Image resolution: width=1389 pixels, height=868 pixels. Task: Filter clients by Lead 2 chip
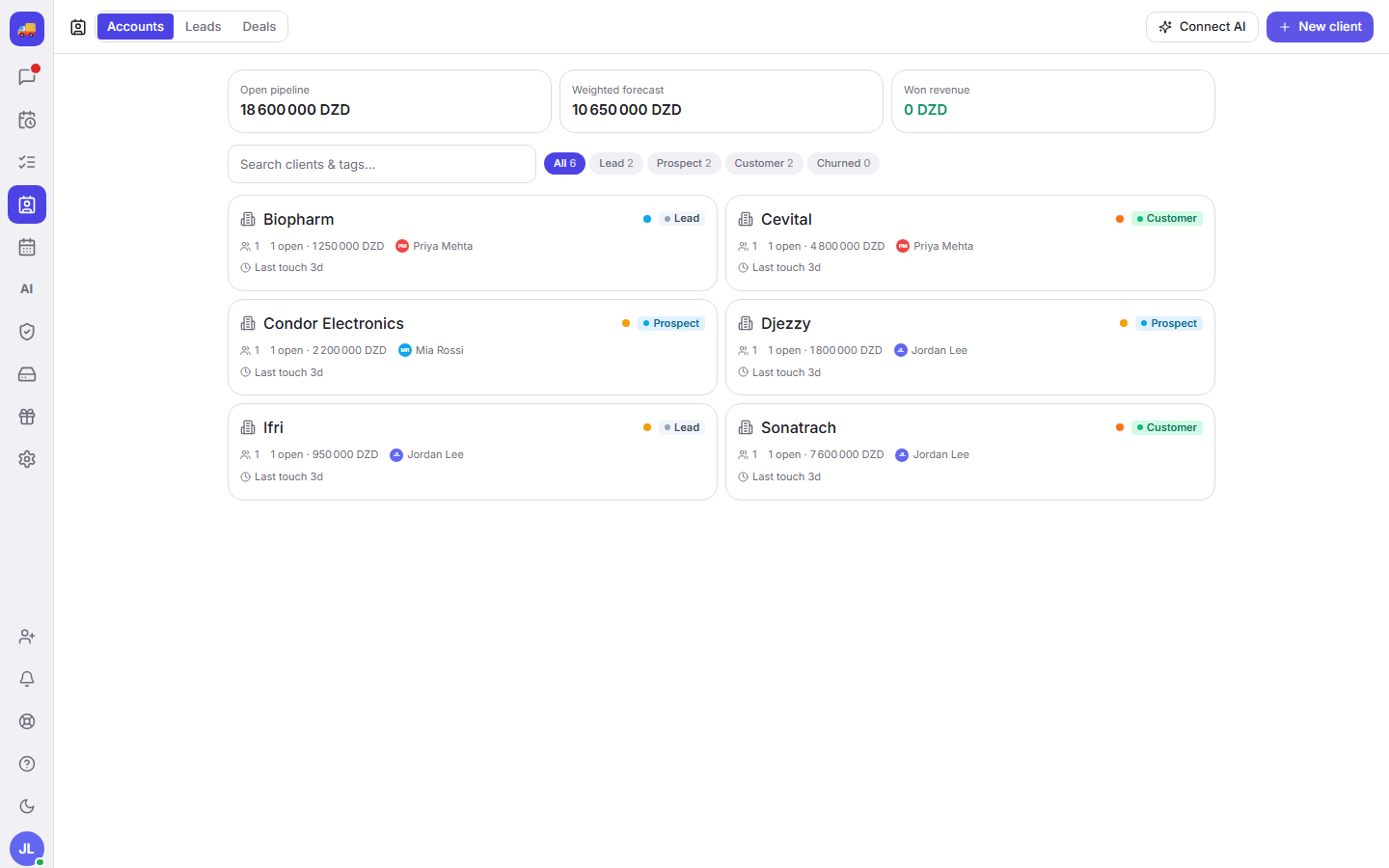[x=616, y=164]
